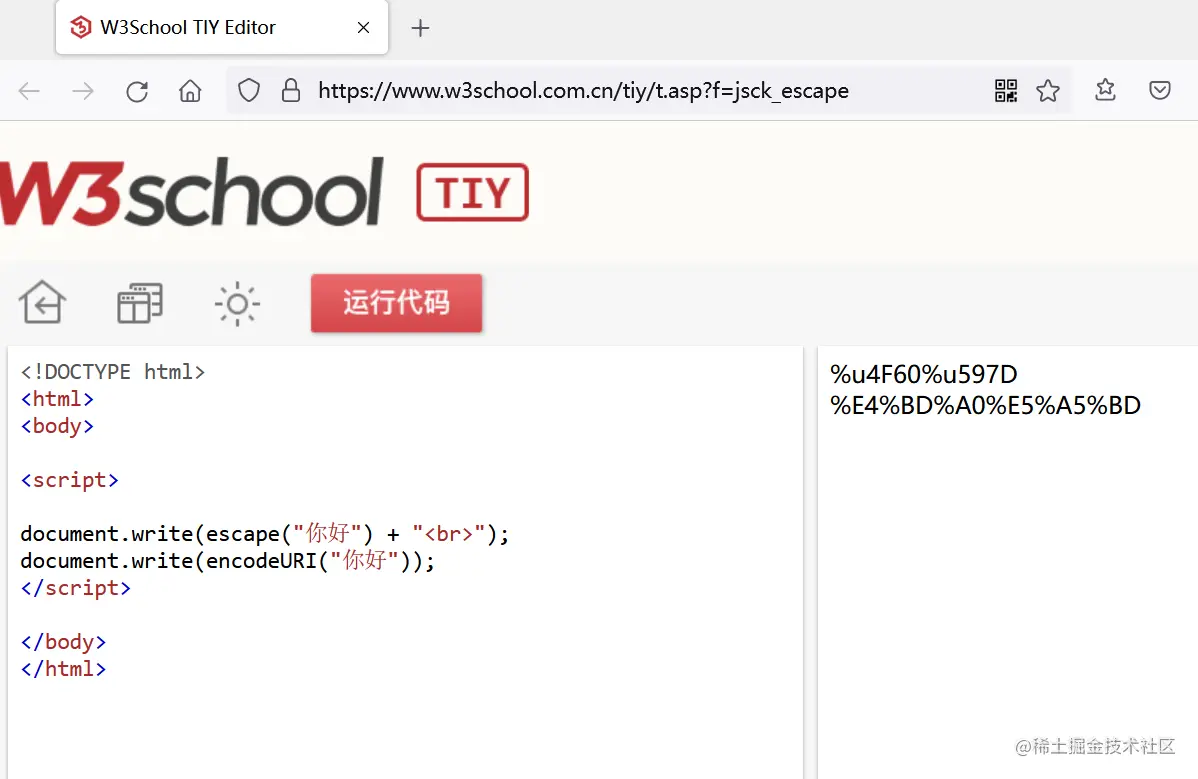
Task: Select the W3School TIY Editor tab
Action: pos(185,27)
